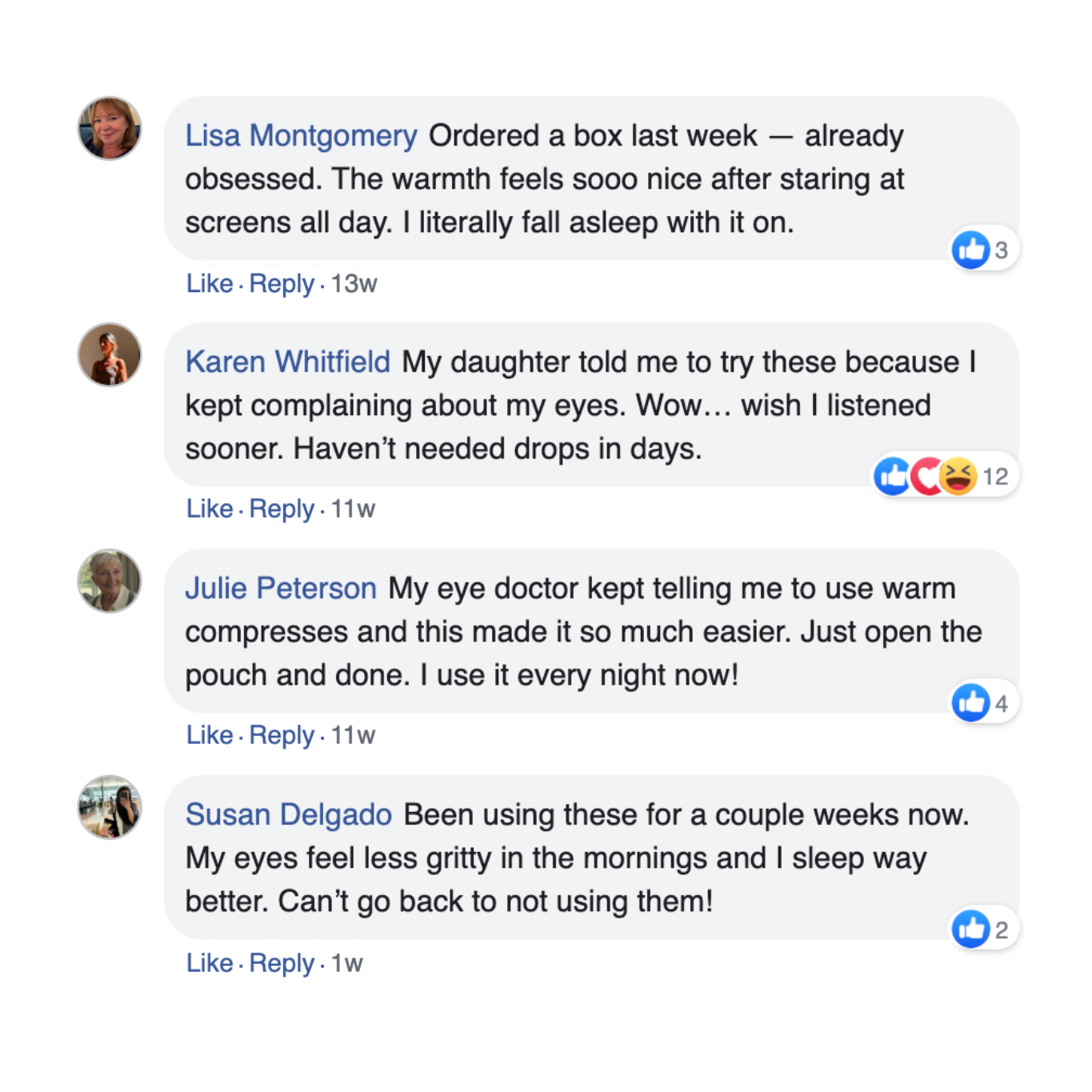Open the Lisa Montgomery name link
The width and height of the screenshot is (1092, 1092).
tap(301, 136)
